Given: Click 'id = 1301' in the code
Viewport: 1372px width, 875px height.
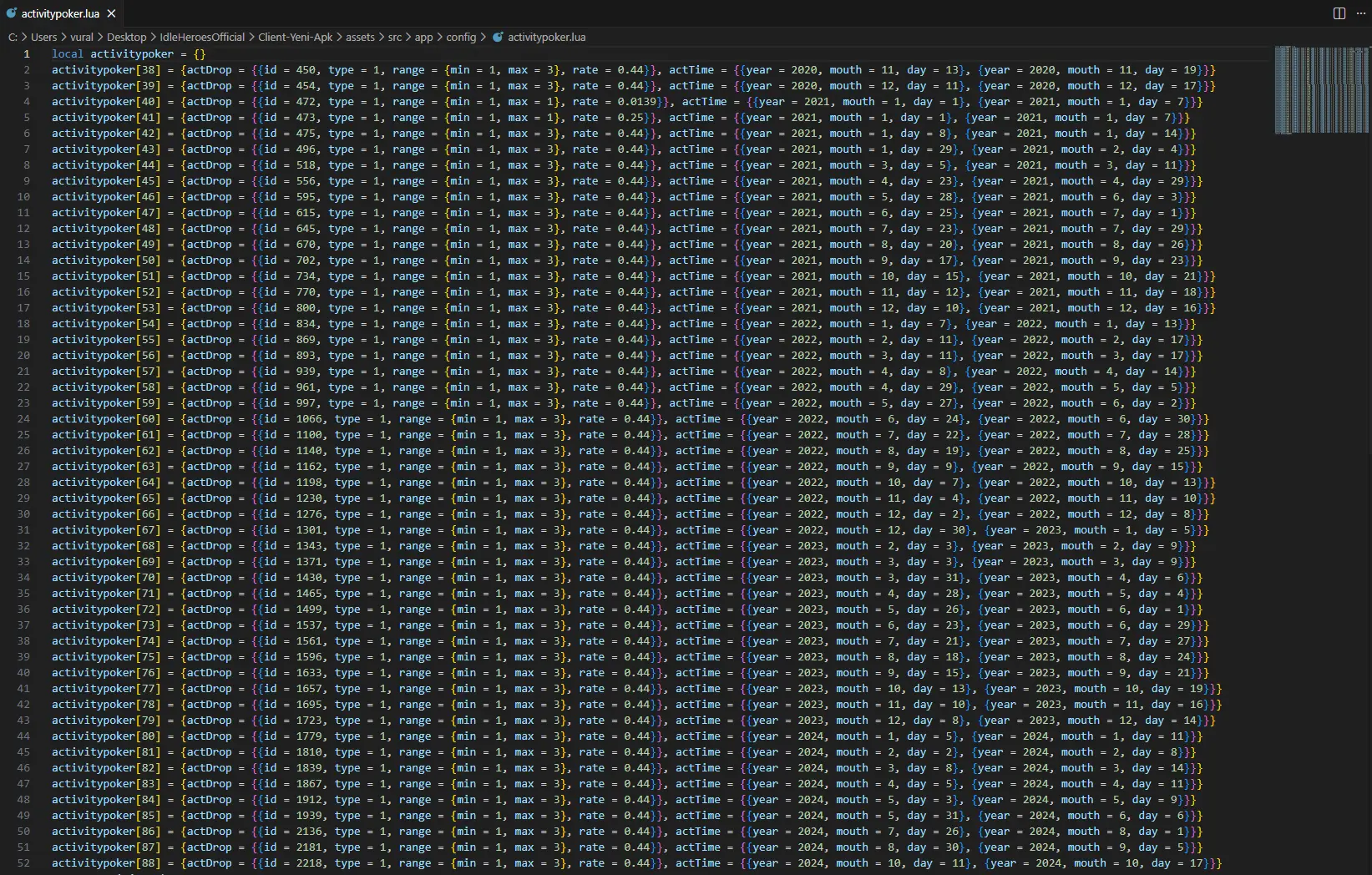Looking at the screenshot, I should (292, 530).
